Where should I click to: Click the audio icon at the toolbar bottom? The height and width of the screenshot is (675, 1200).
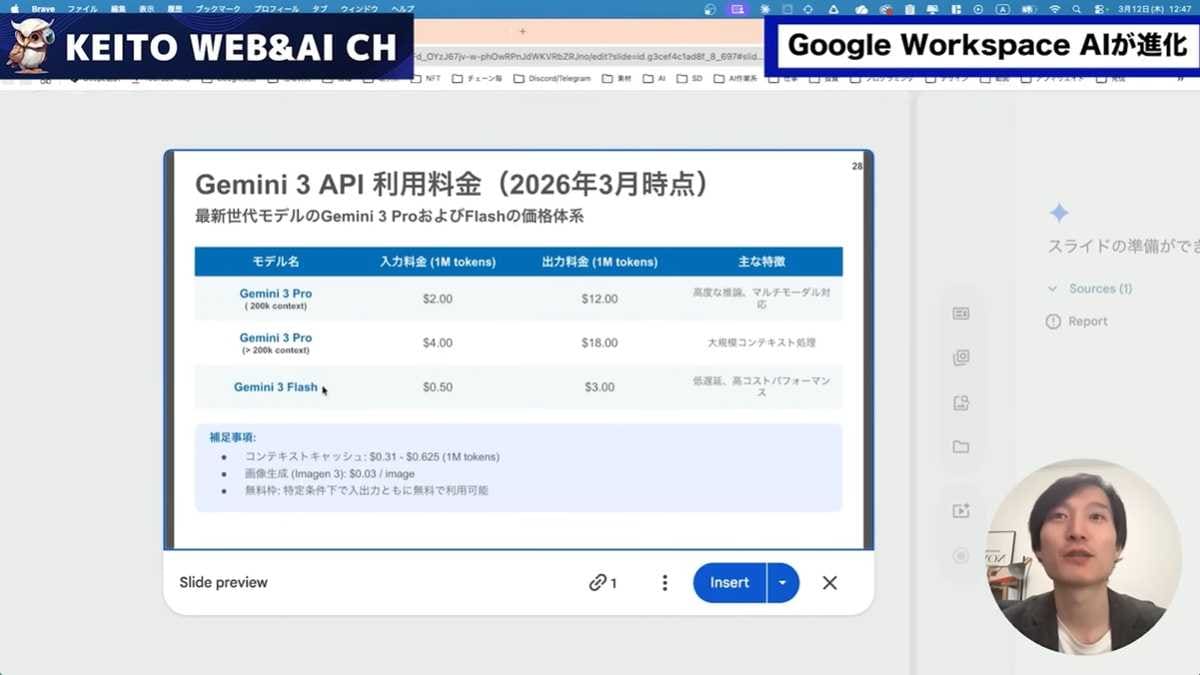coord(961,555)
